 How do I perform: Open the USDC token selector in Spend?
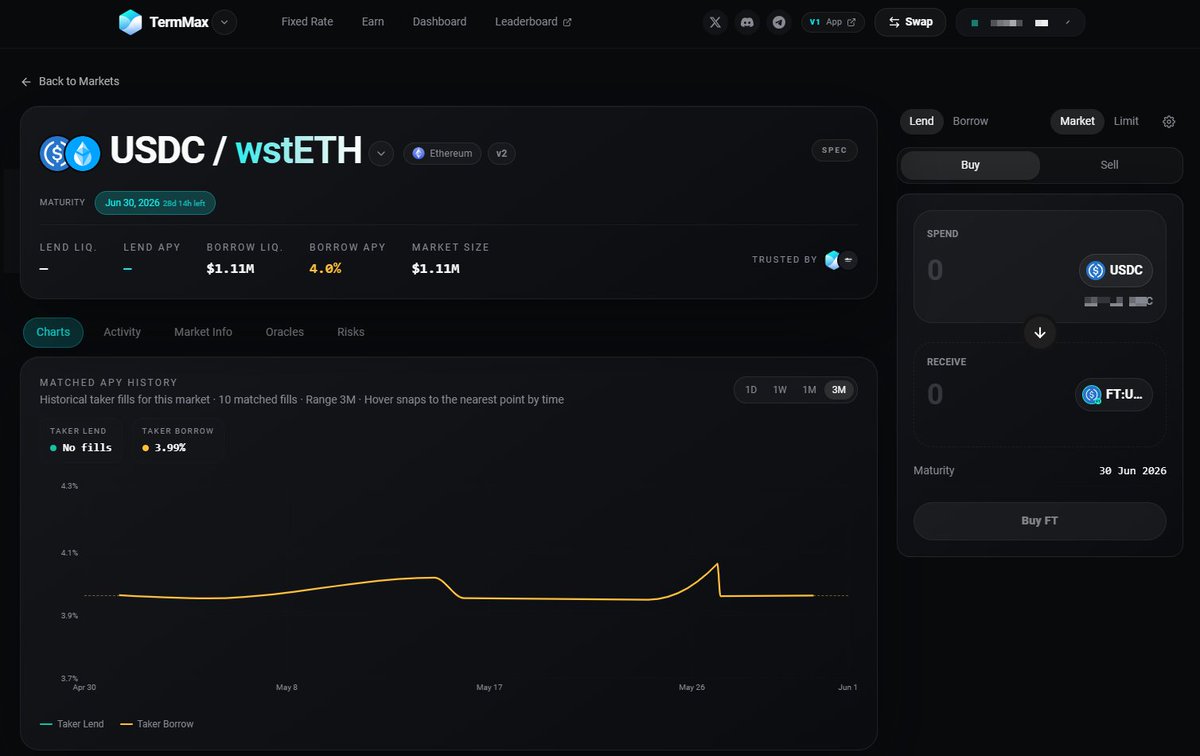pos(1116,270)
